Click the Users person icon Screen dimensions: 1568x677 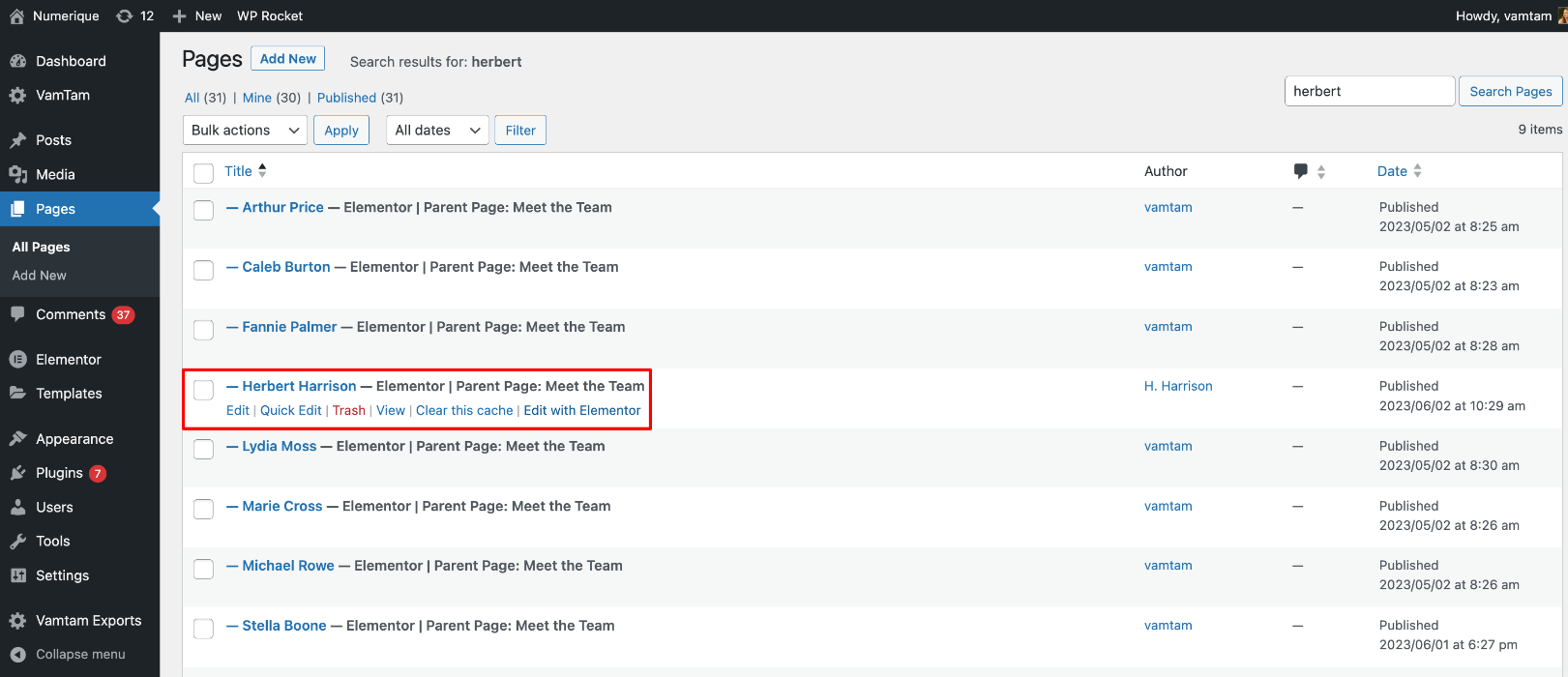point(17,507)
